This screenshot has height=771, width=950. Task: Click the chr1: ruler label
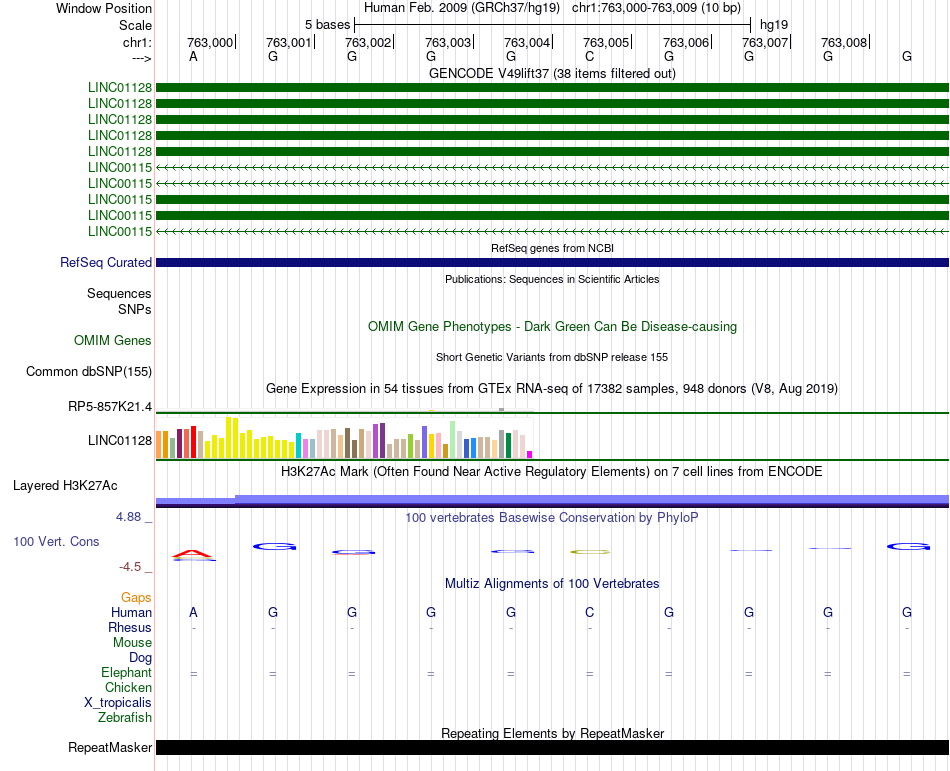click(x=137, y=42)
